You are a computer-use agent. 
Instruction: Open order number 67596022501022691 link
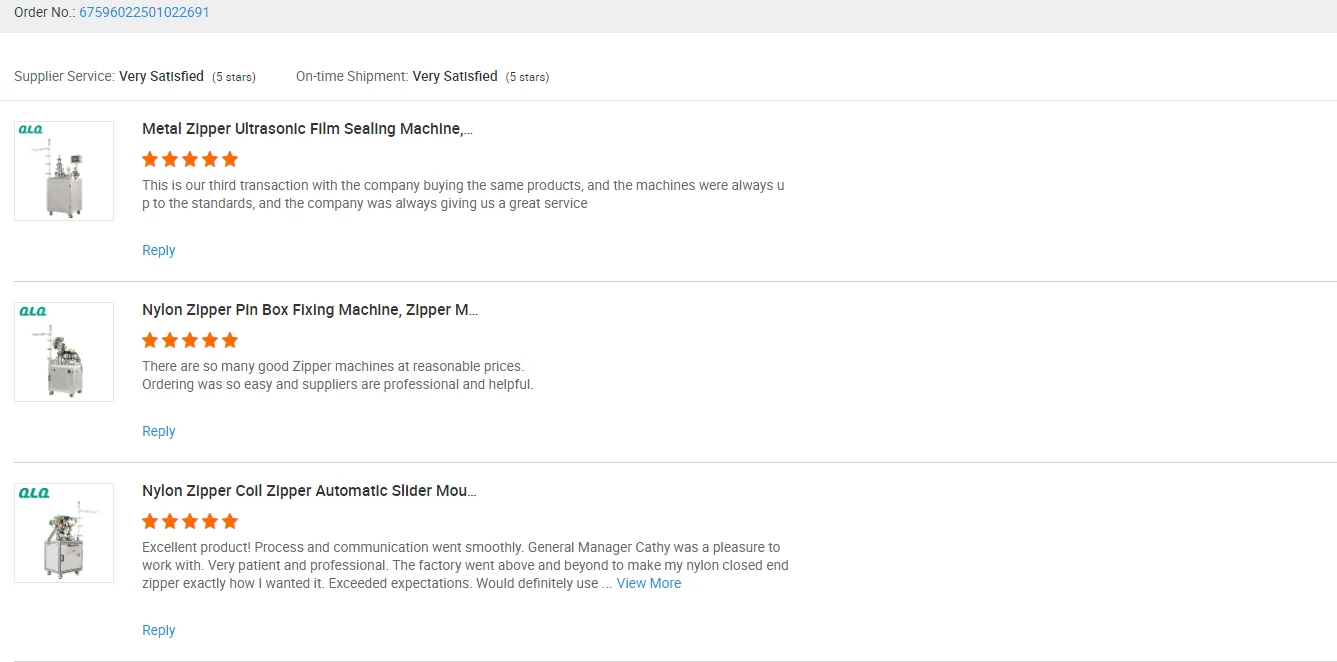(144, 13)
